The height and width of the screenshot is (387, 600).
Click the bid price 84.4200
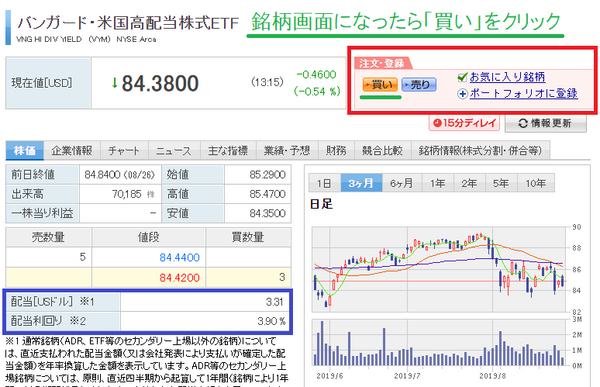(x=179, y=277)
